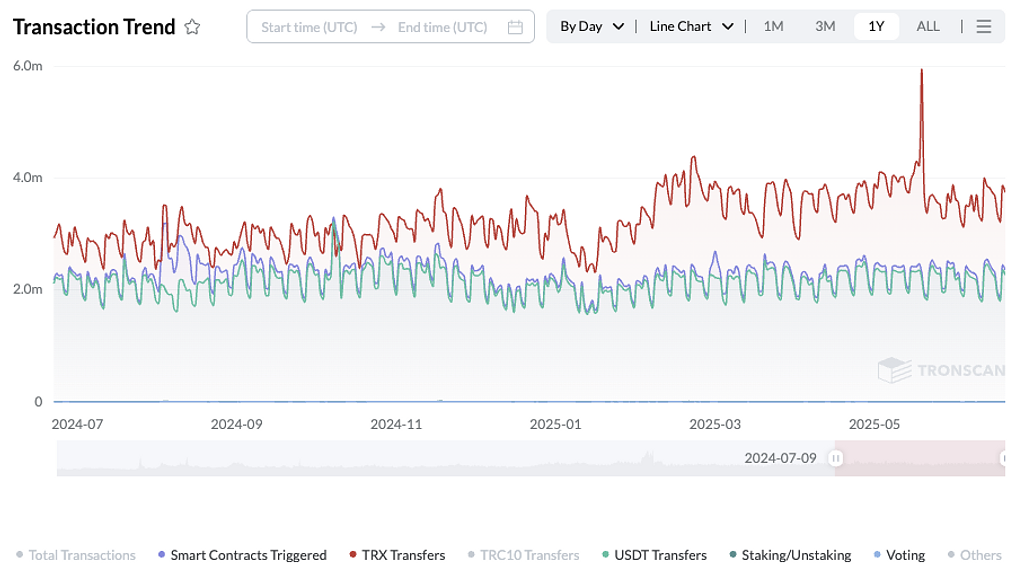
Task: Open the hamburger menu for chart options
Action: 984,27
